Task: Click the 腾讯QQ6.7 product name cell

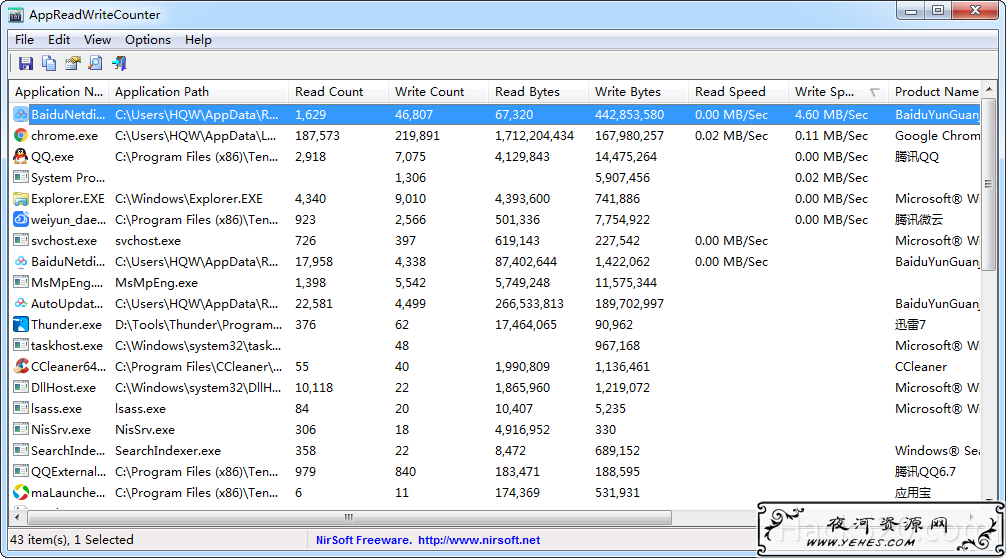Action: pos(925,471)
